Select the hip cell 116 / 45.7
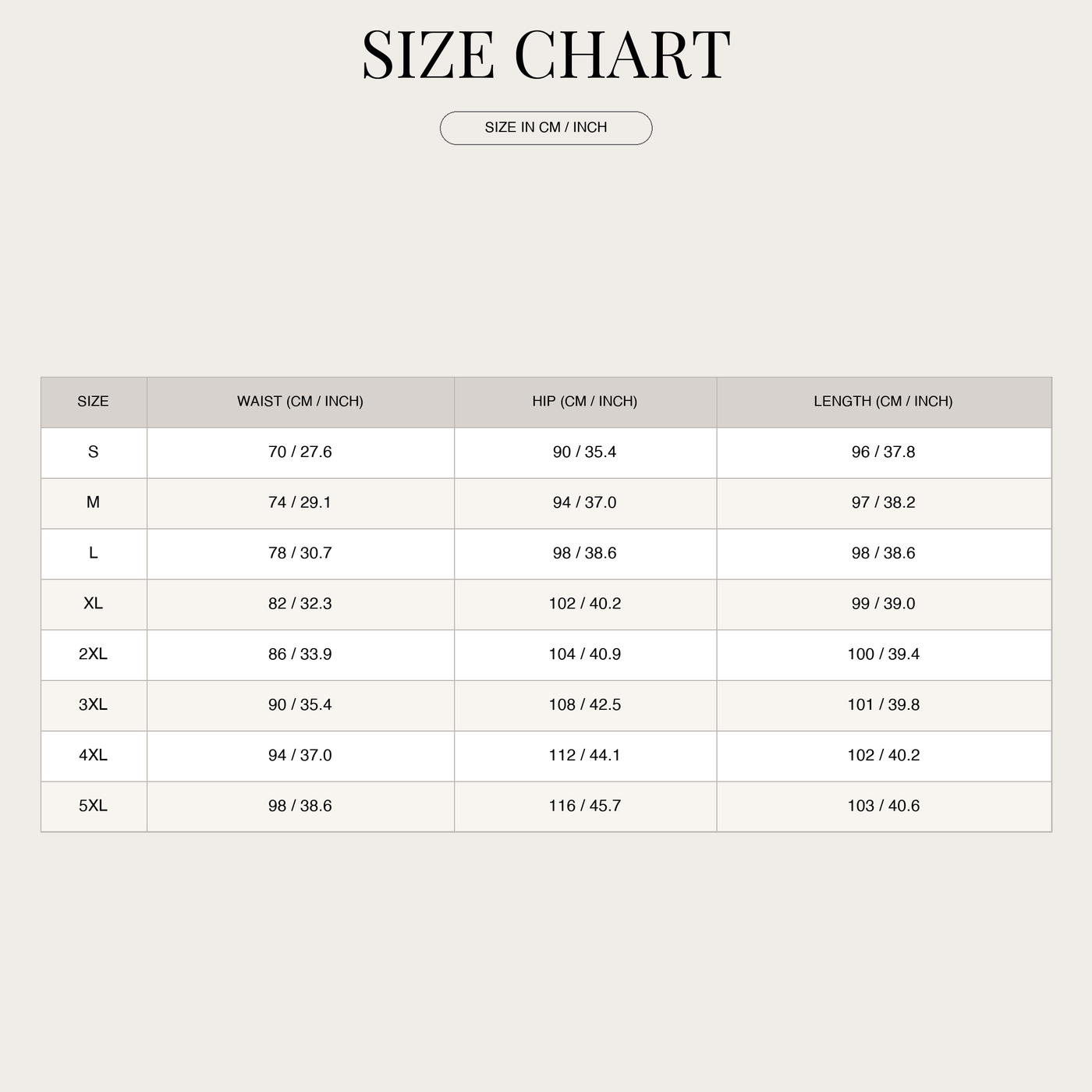Viewport: 1092px width, 1092px height. [585, 807]
